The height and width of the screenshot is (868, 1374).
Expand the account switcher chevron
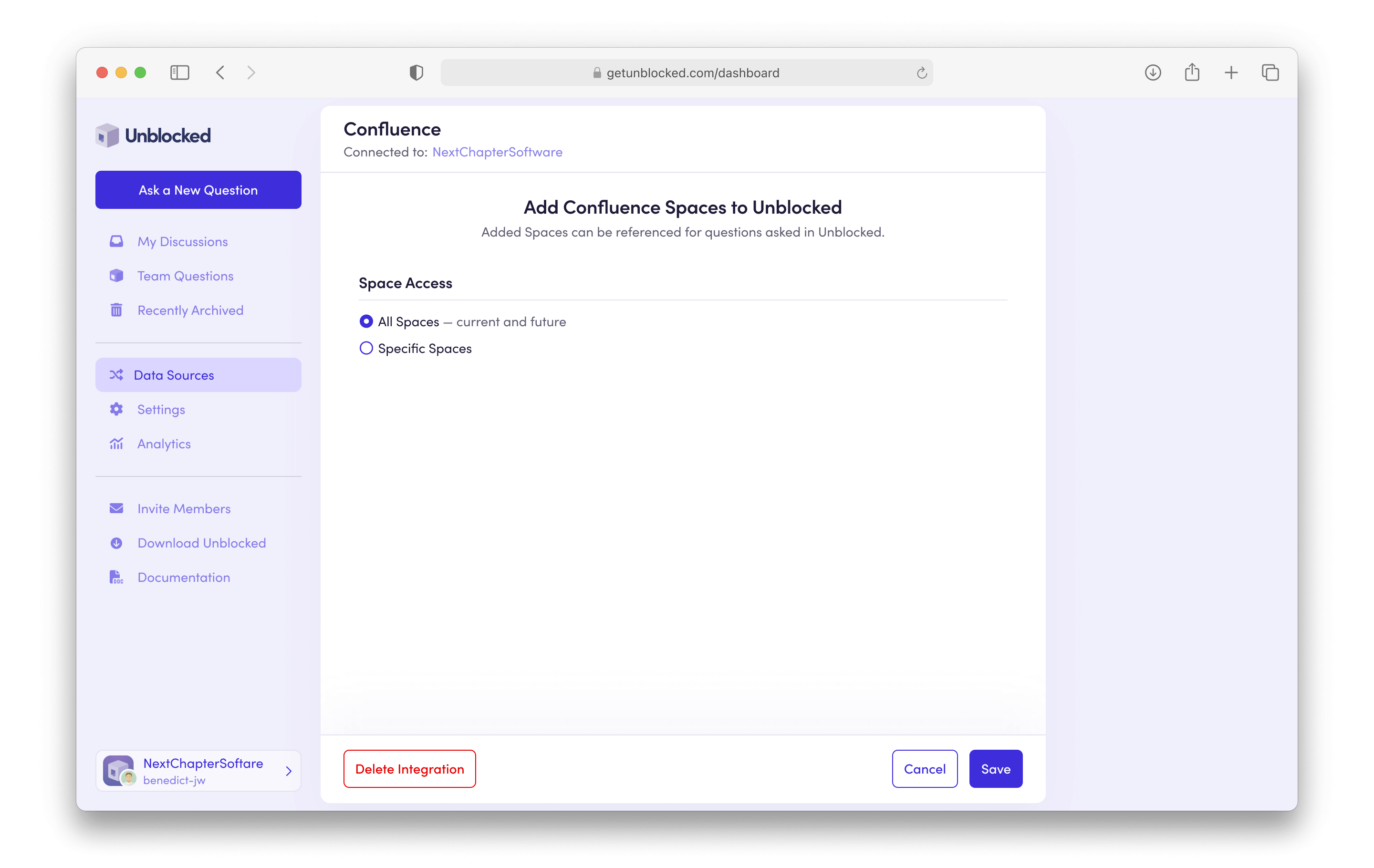click(289, 771)
